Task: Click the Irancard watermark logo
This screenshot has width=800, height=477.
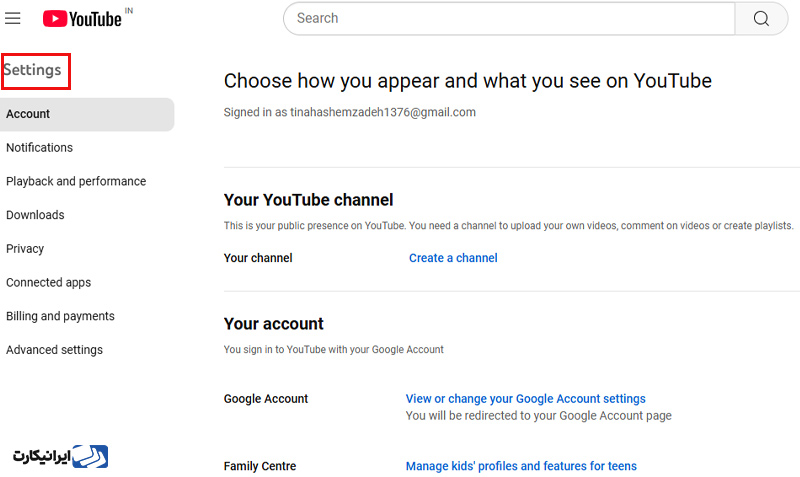Action: tap(60, 456)
